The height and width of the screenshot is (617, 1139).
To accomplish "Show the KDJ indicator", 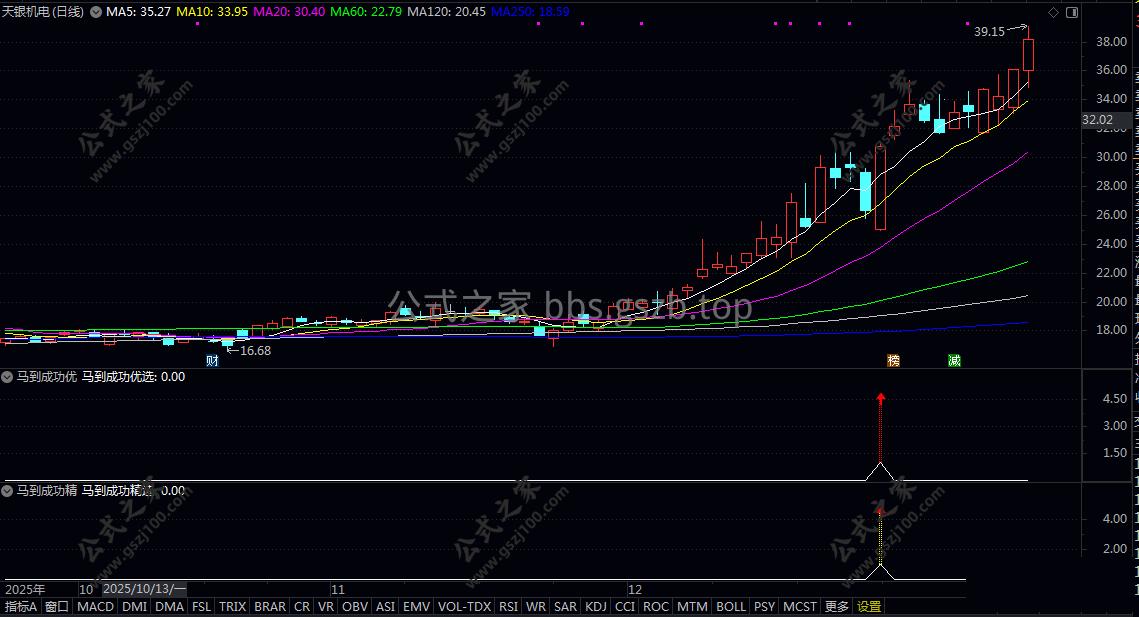I will click(x=596, y=607).
